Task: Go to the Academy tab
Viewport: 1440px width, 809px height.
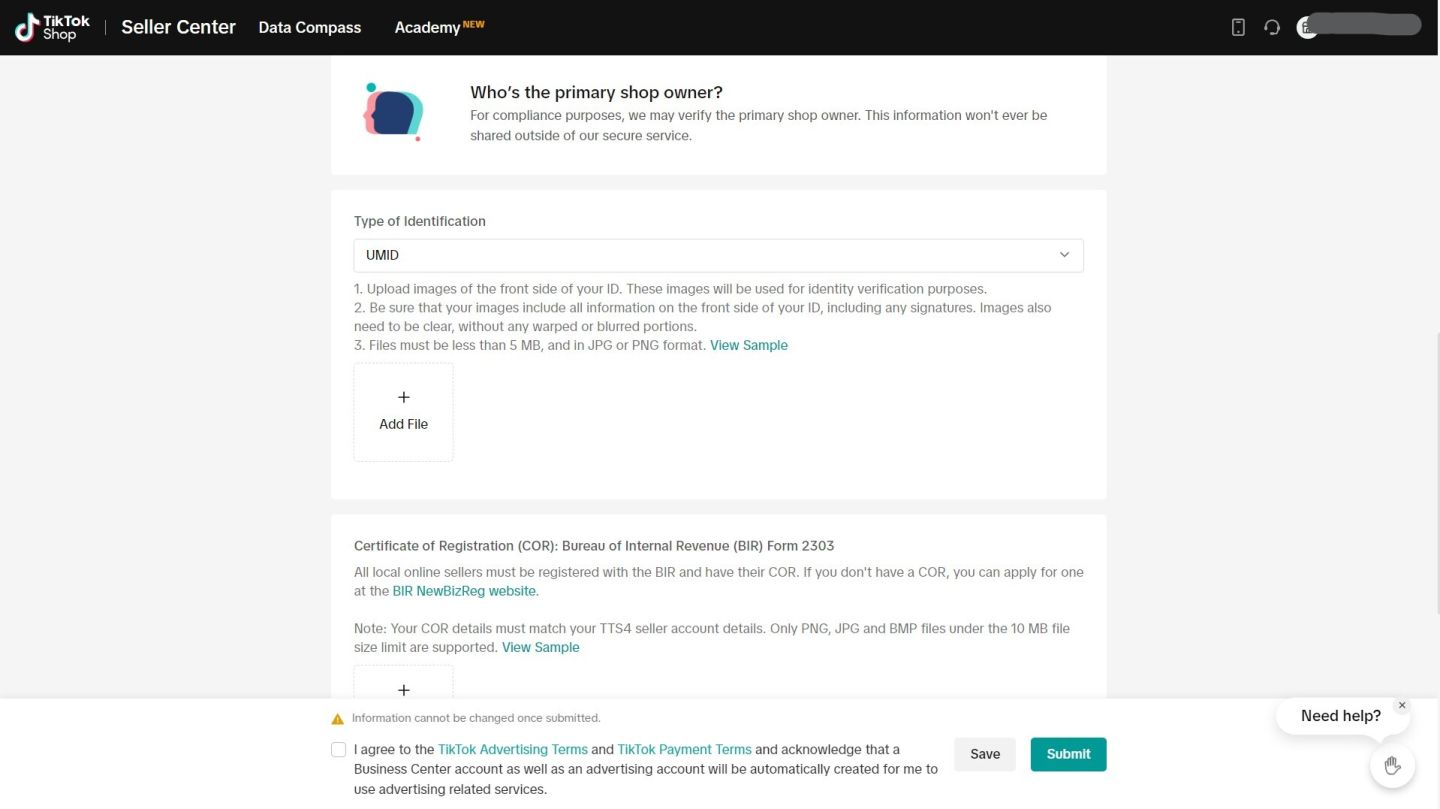Action: tap(428, 27)
